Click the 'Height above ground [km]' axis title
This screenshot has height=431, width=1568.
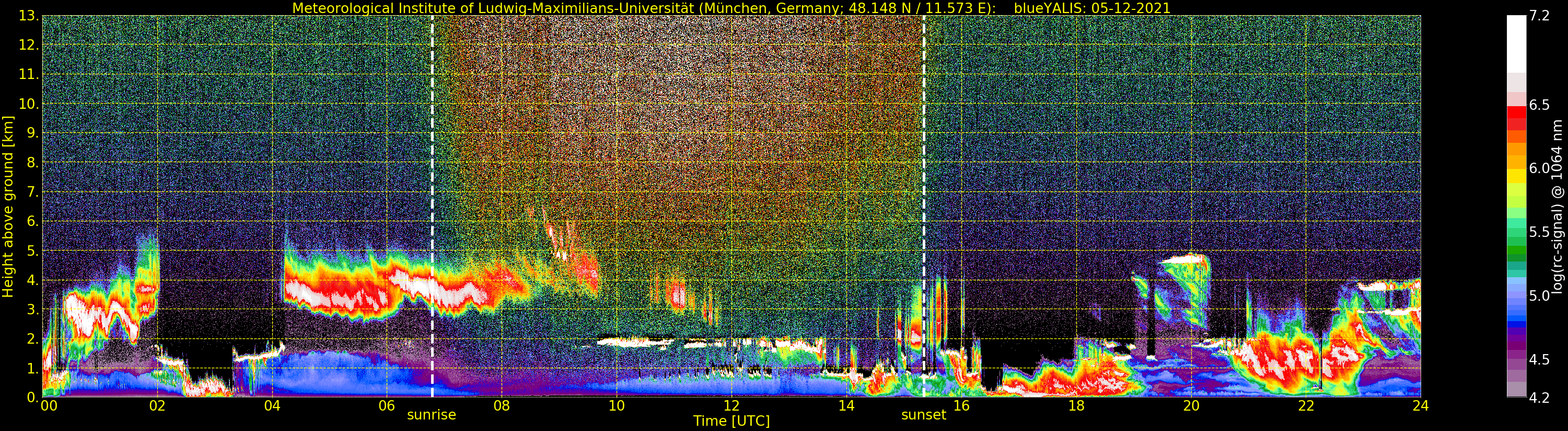click(8, 207)
